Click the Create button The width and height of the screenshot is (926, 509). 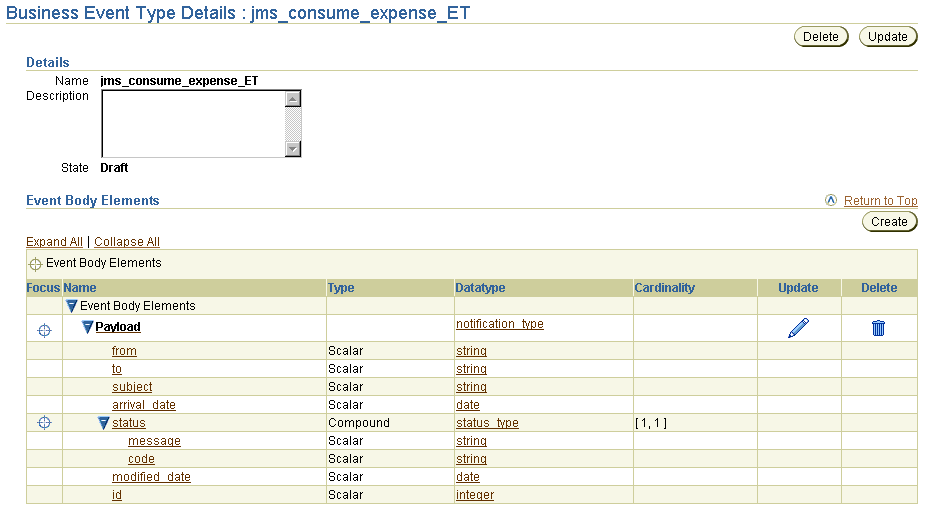(889, 221)
